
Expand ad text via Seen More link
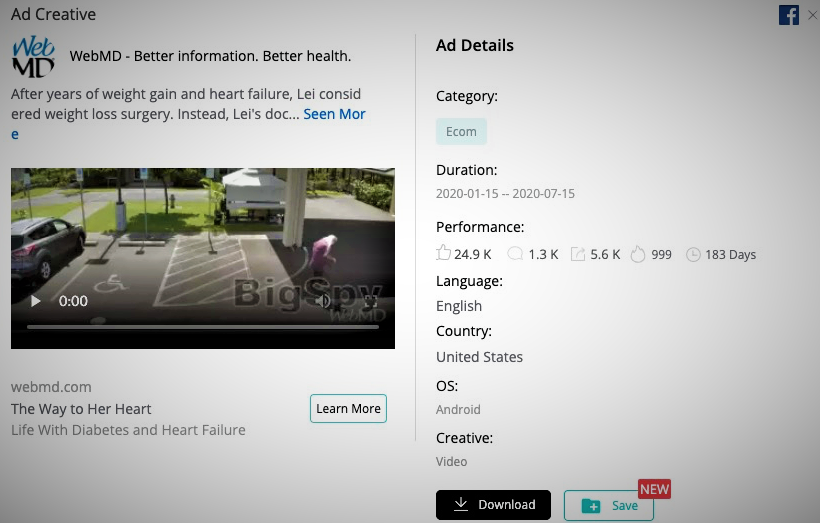pos(334,114)
